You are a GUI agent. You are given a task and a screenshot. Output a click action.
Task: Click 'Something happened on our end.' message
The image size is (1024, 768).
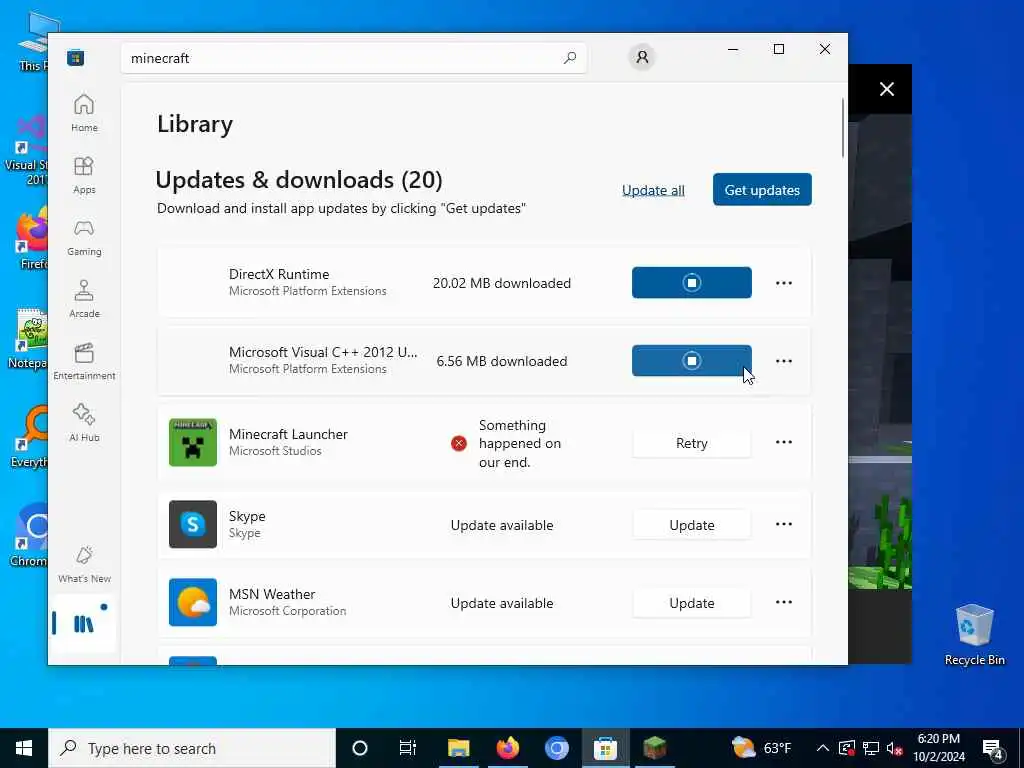[x=520, y=443]
